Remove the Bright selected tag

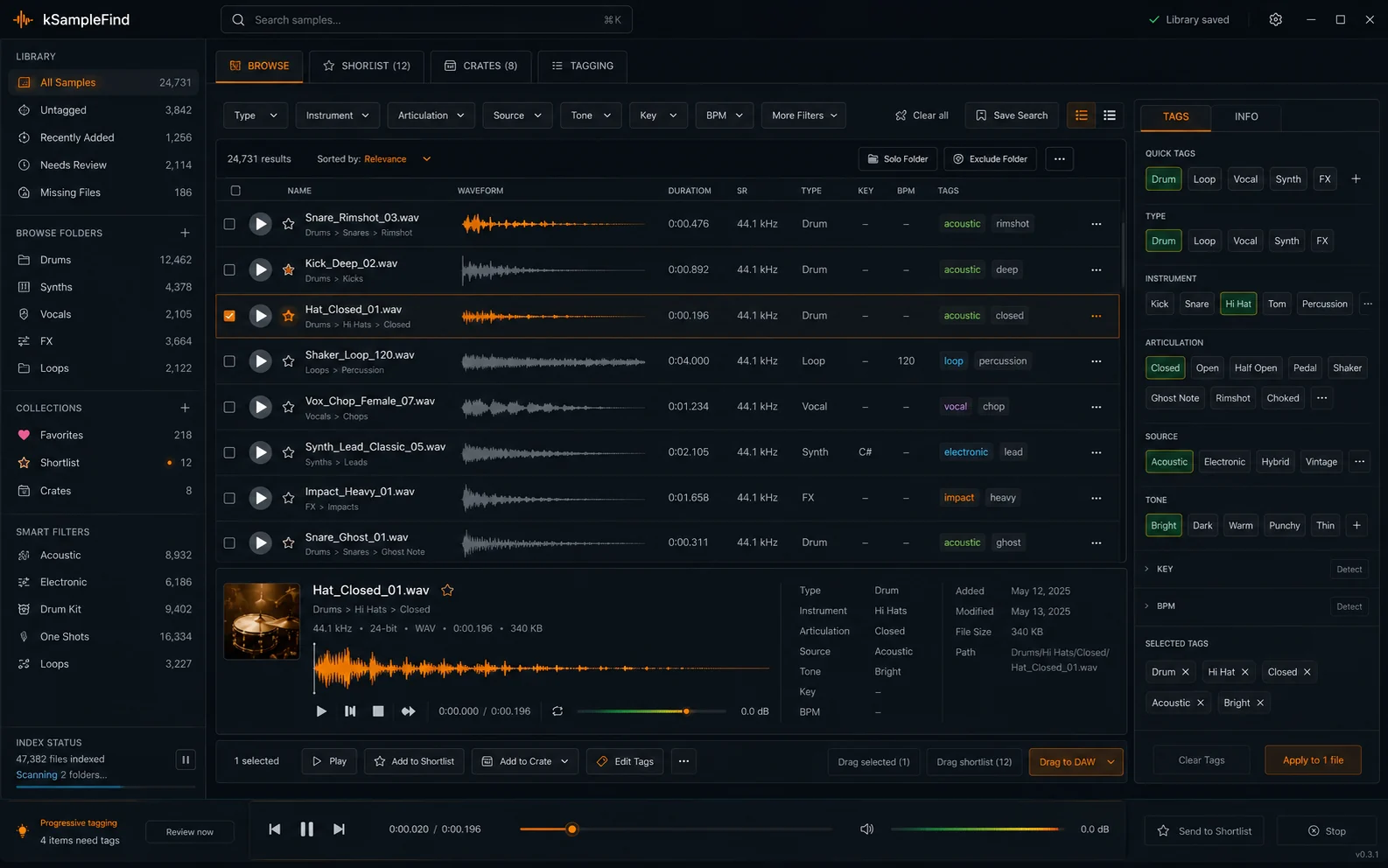[1260, 703]
